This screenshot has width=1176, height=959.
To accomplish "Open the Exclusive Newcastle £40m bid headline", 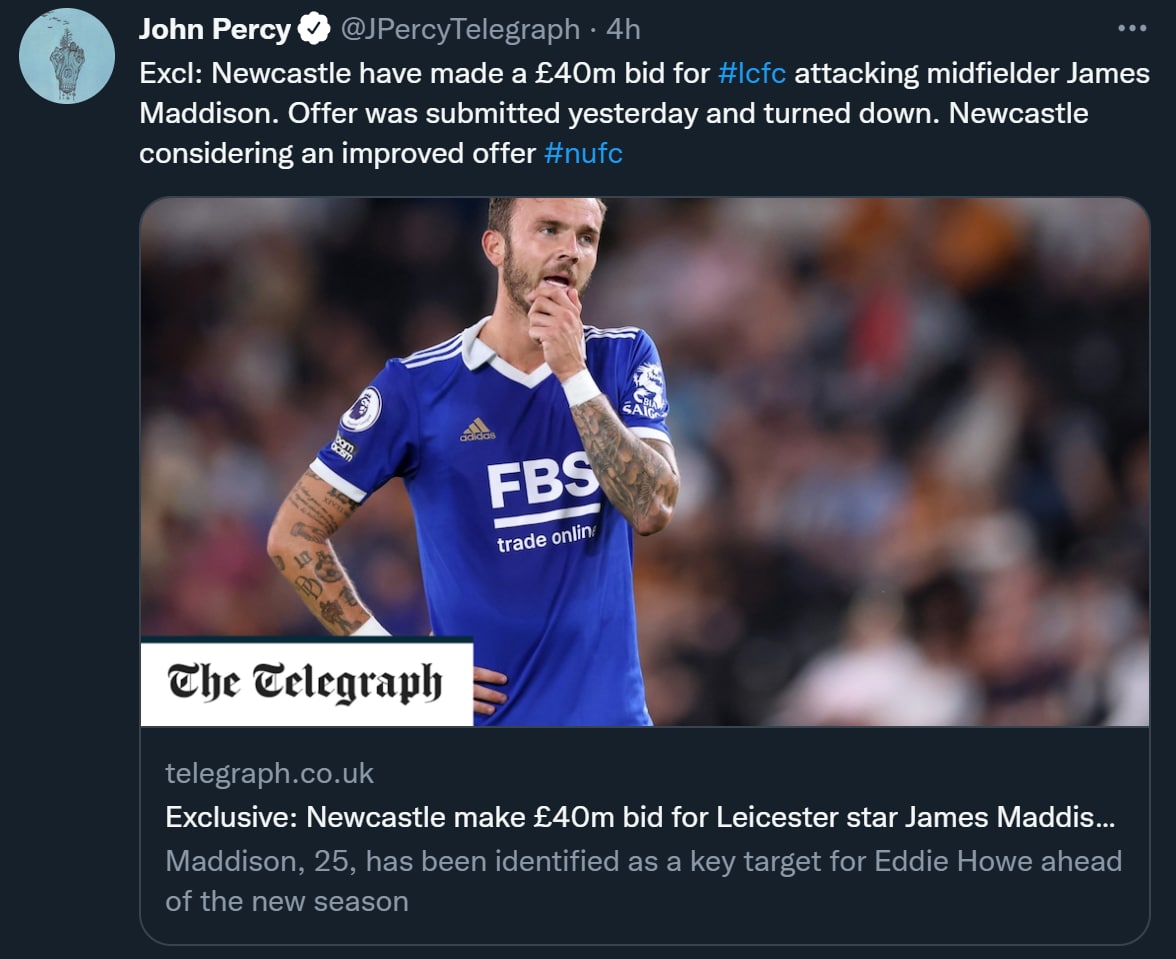I will point(640,817).
